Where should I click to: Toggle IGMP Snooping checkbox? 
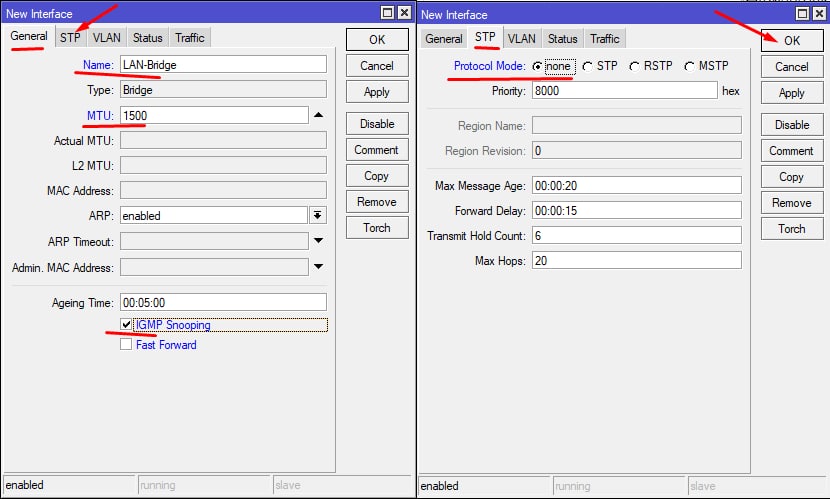click(126, 324)
